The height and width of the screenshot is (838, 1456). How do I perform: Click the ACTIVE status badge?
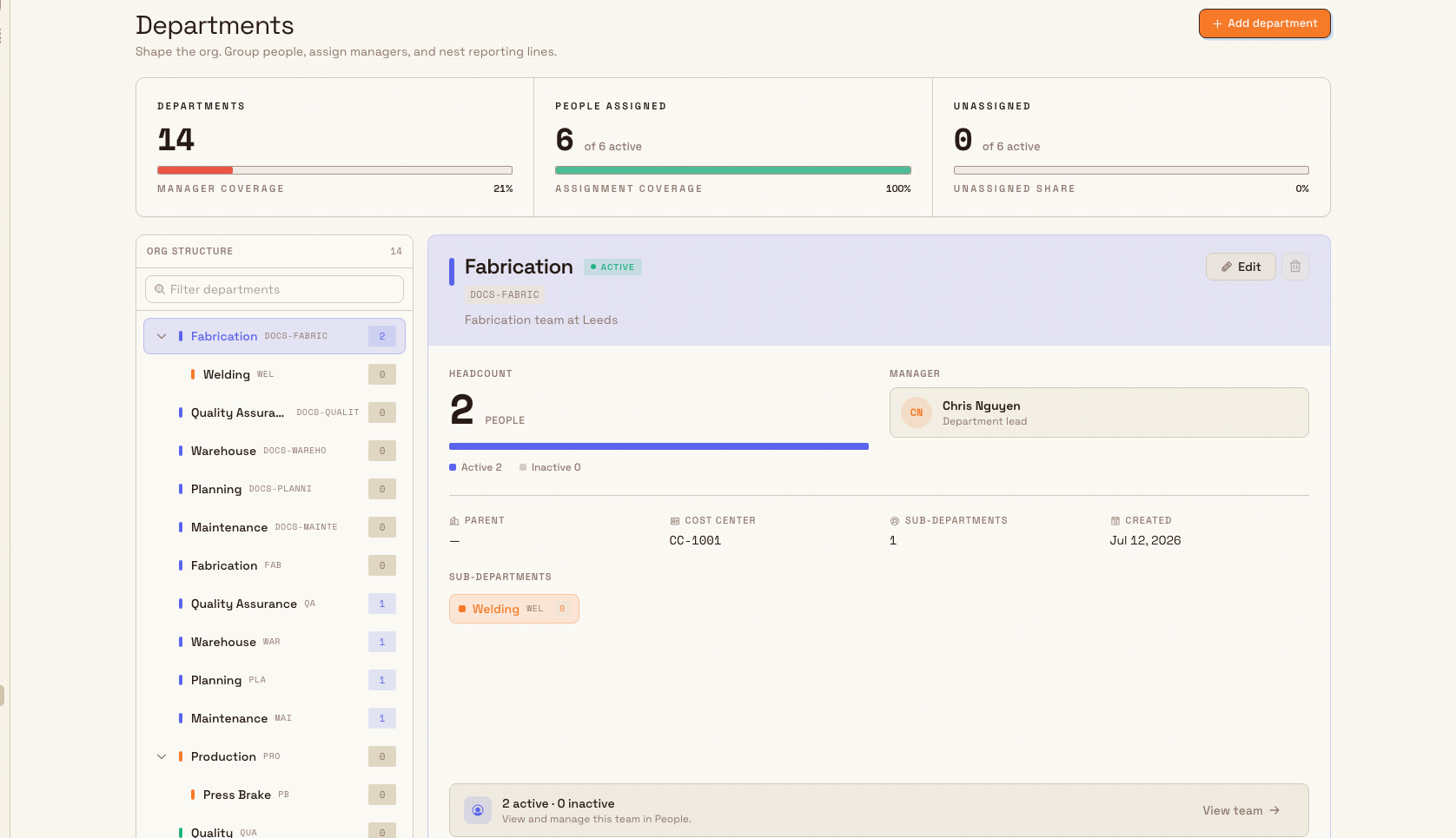pos(612,267)
